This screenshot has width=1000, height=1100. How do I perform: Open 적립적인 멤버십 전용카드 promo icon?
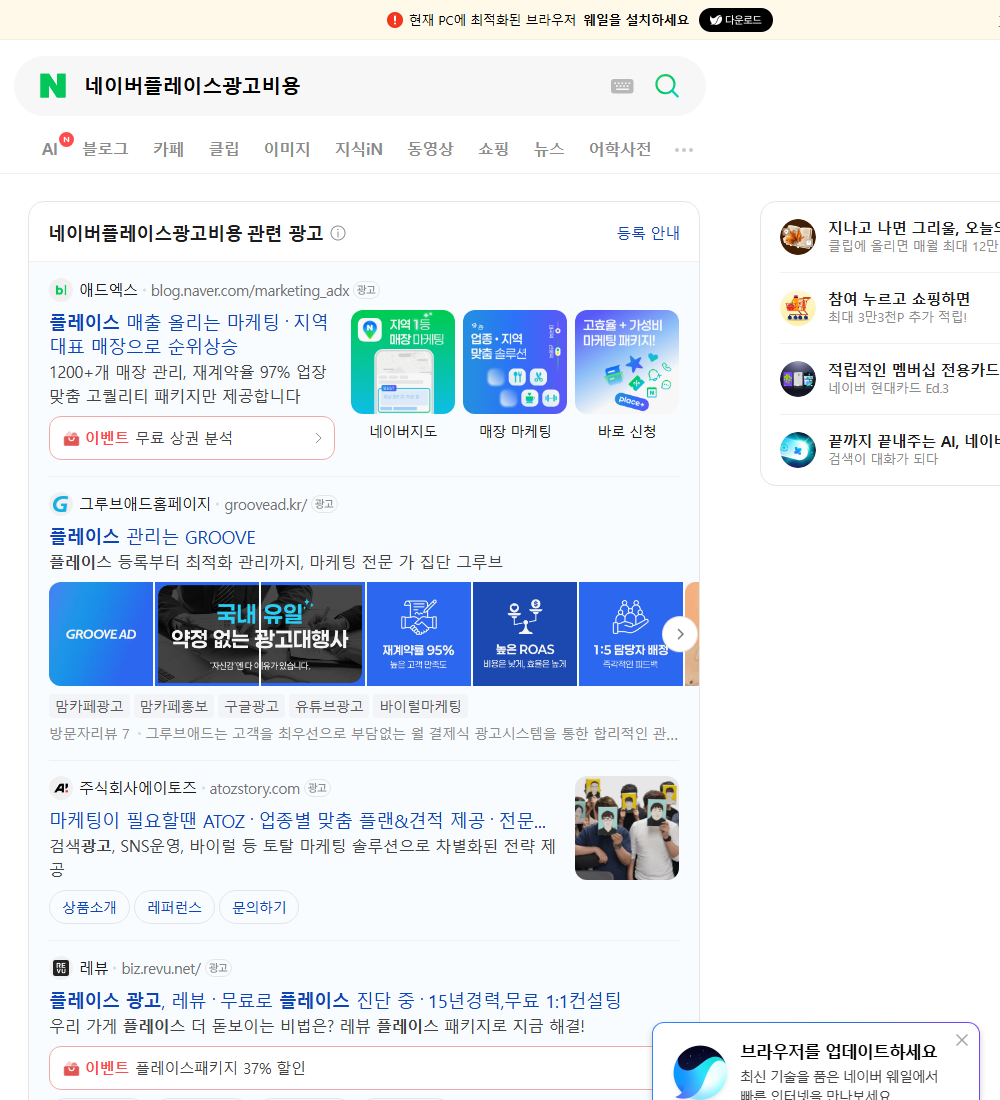tap(798, 379)
